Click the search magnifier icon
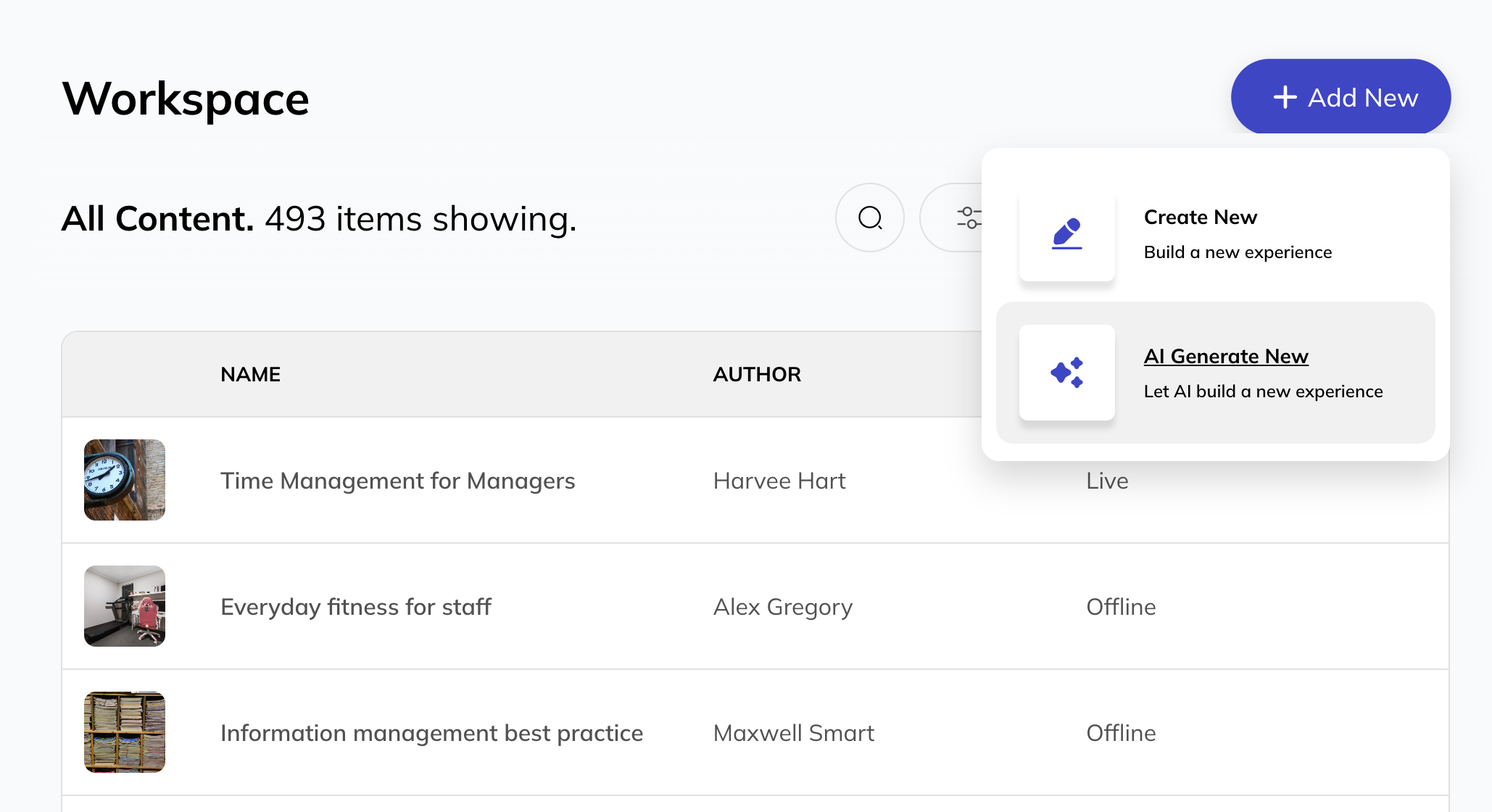The width and height of the screenshot is (1492, 812). (869, 217)
